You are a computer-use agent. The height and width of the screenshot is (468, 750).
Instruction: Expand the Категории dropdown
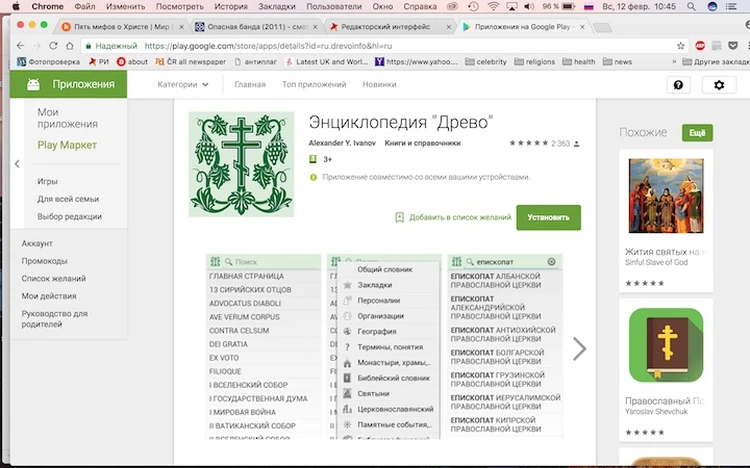[183, 85]
